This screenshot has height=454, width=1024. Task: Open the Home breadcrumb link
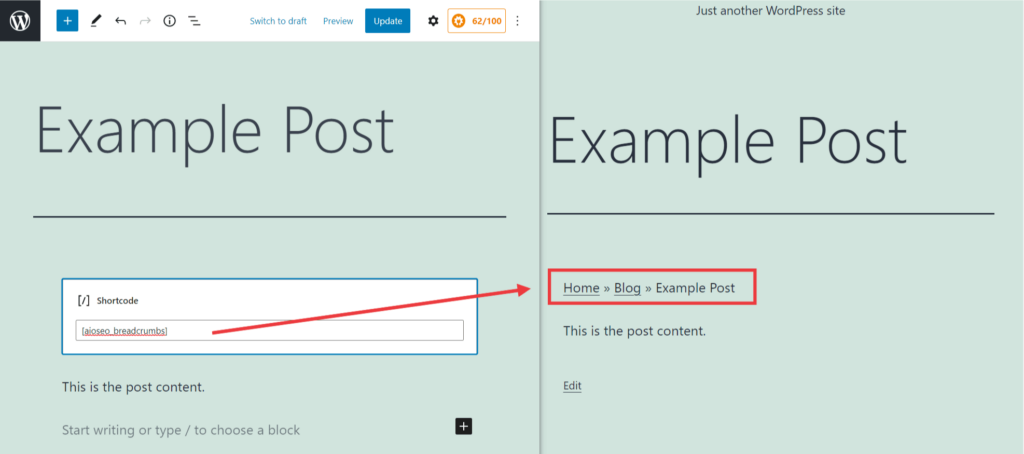pos(581,288)
